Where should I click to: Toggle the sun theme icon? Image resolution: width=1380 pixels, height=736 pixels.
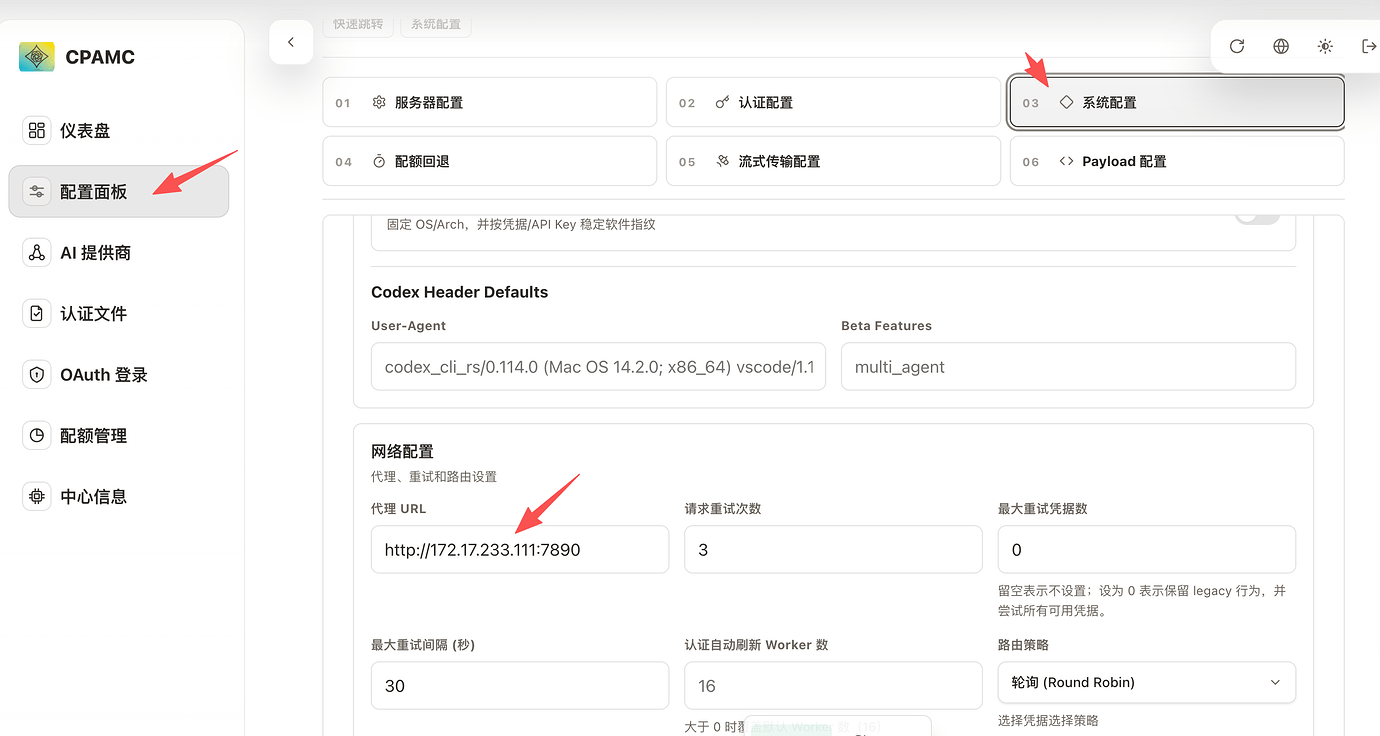tap(1325, 46)
